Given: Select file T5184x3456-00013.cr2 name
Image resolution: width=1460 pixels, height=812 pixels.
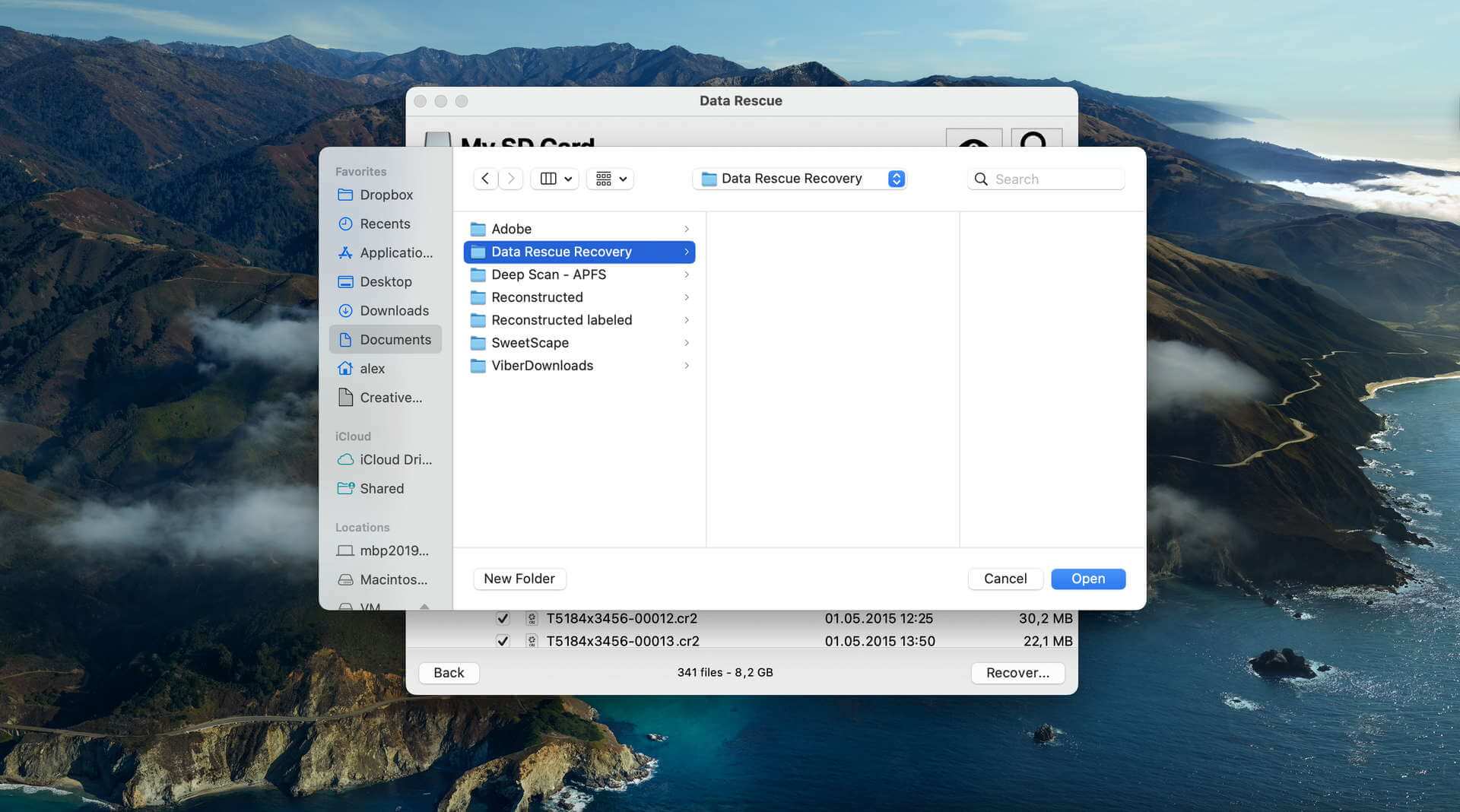Looking at the screenshot, I should point(623,641).
